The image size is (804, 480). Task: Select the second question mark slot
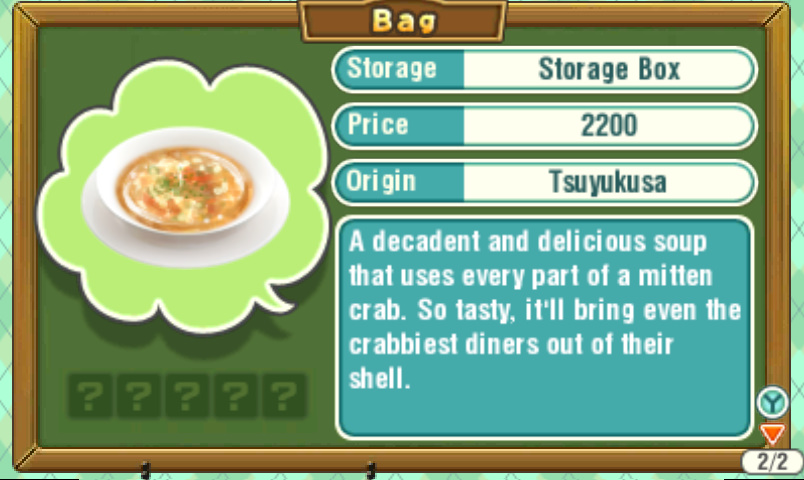tap(139, 395)
